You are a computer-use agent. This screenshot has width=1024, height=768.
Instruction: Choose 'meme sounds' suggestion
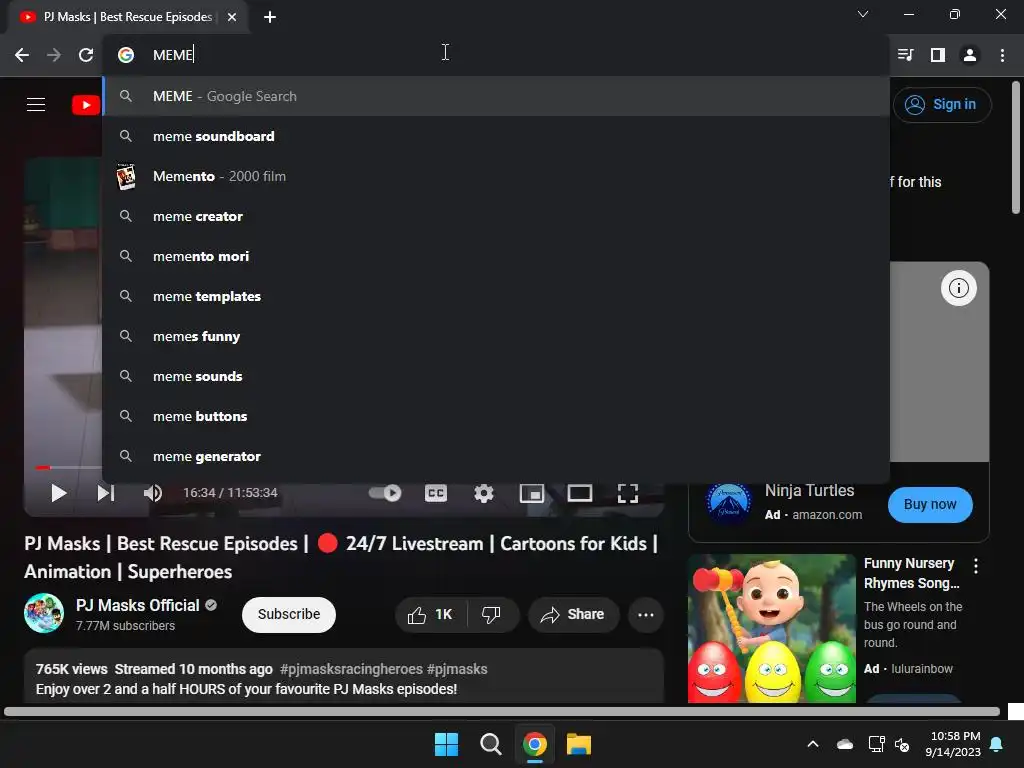click(x=496, y=376)
